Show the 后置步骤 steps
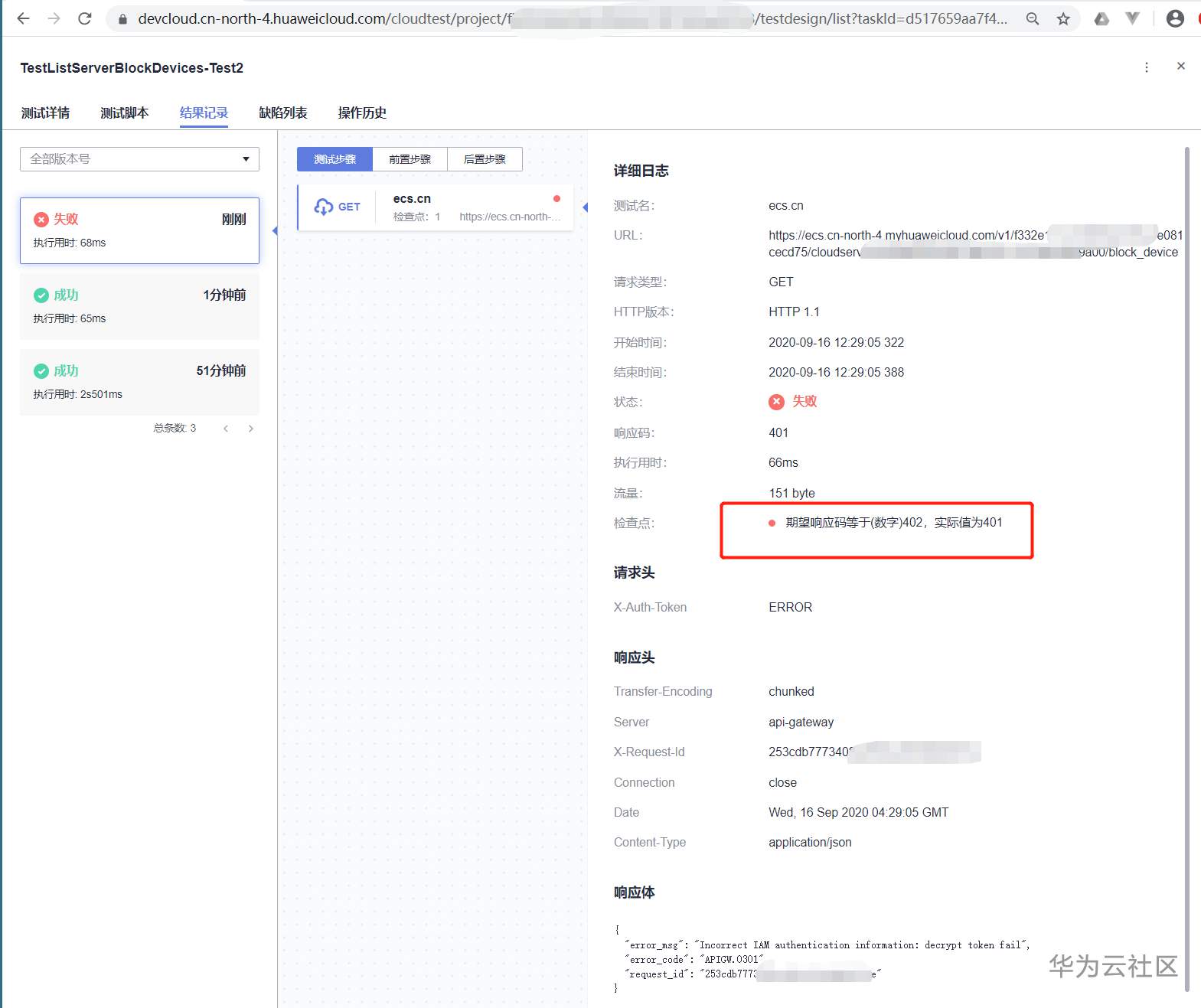1201x1008 pixels. click(485, 159)
